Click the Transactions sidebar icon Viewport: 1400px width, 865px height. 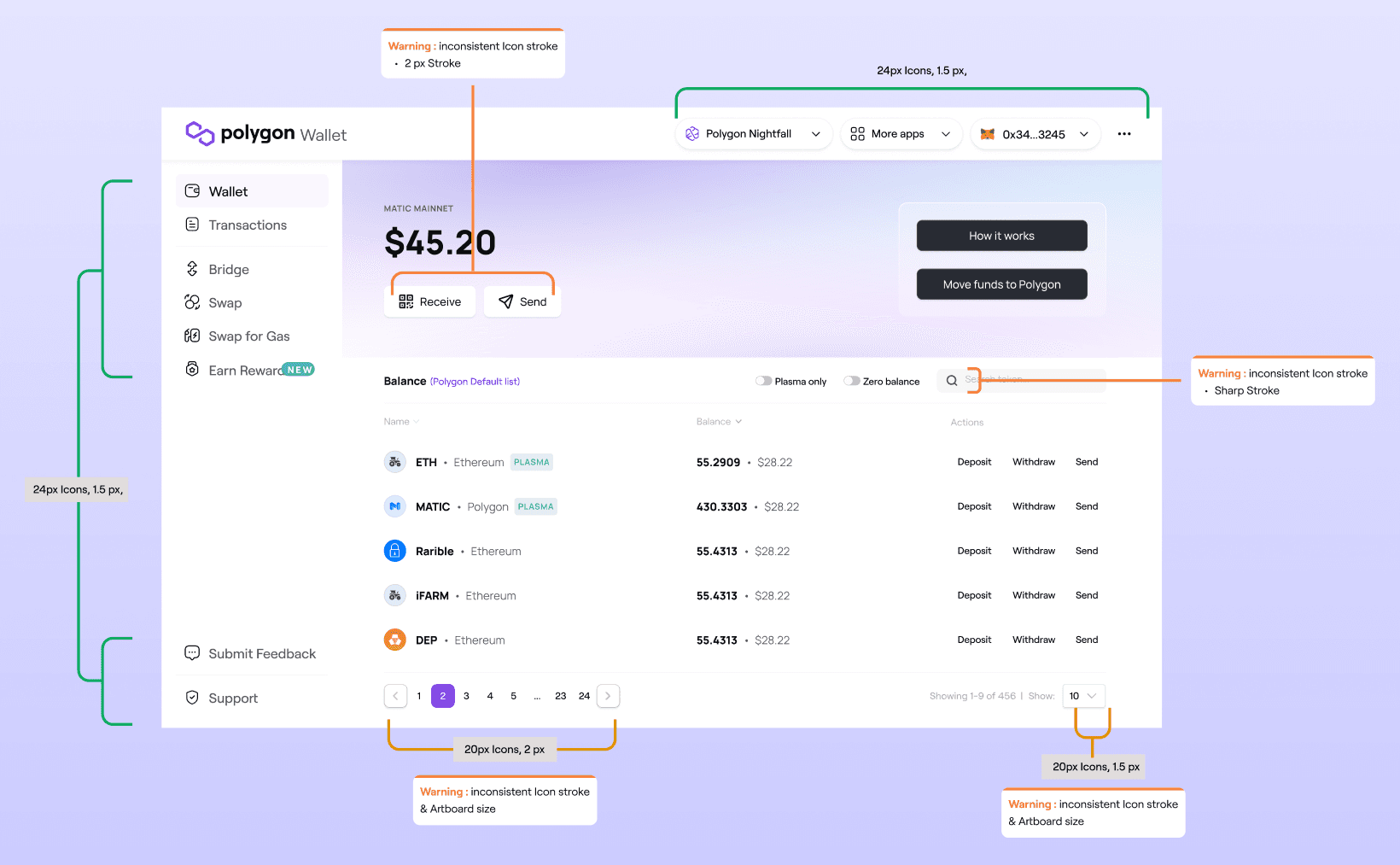[192, 225]
